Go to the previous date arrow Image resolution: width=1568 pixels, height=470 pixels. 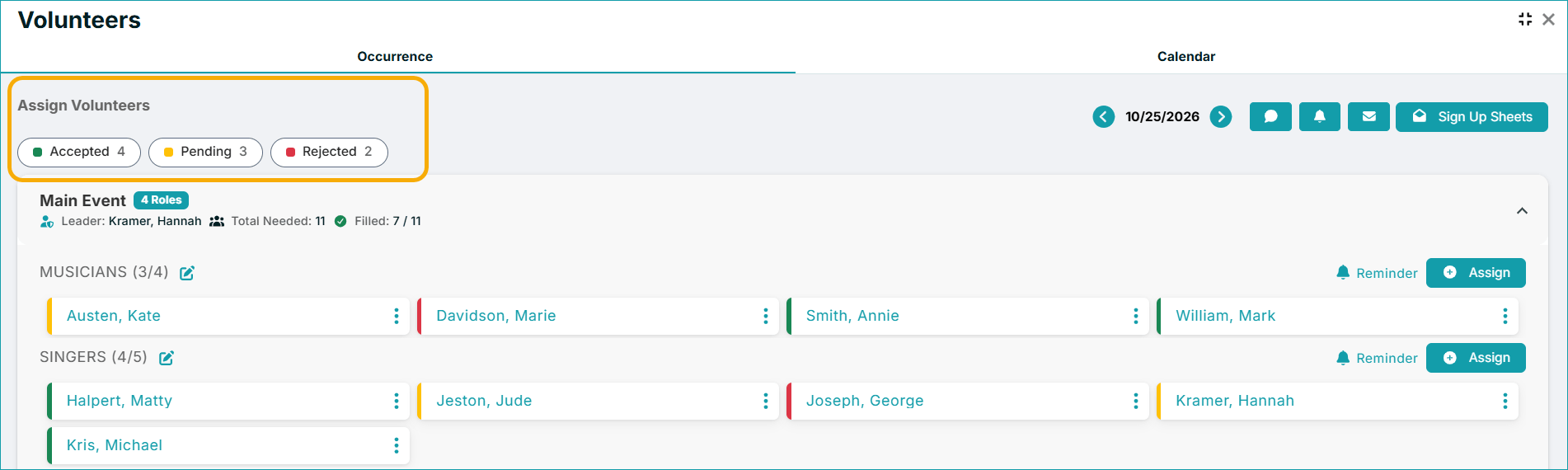pyautogui.click(x=1103, y=117)
